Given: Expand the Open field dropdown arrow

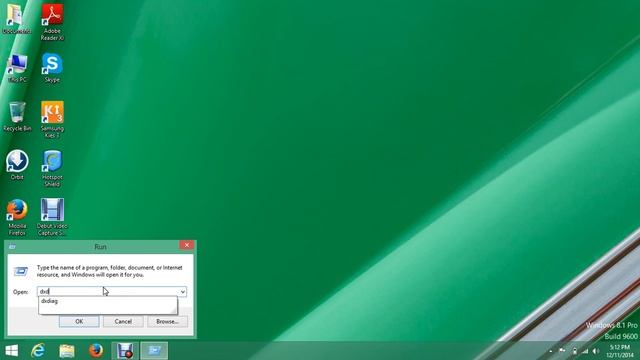Looking at the screenshot, I should click(x=182, y=291).
